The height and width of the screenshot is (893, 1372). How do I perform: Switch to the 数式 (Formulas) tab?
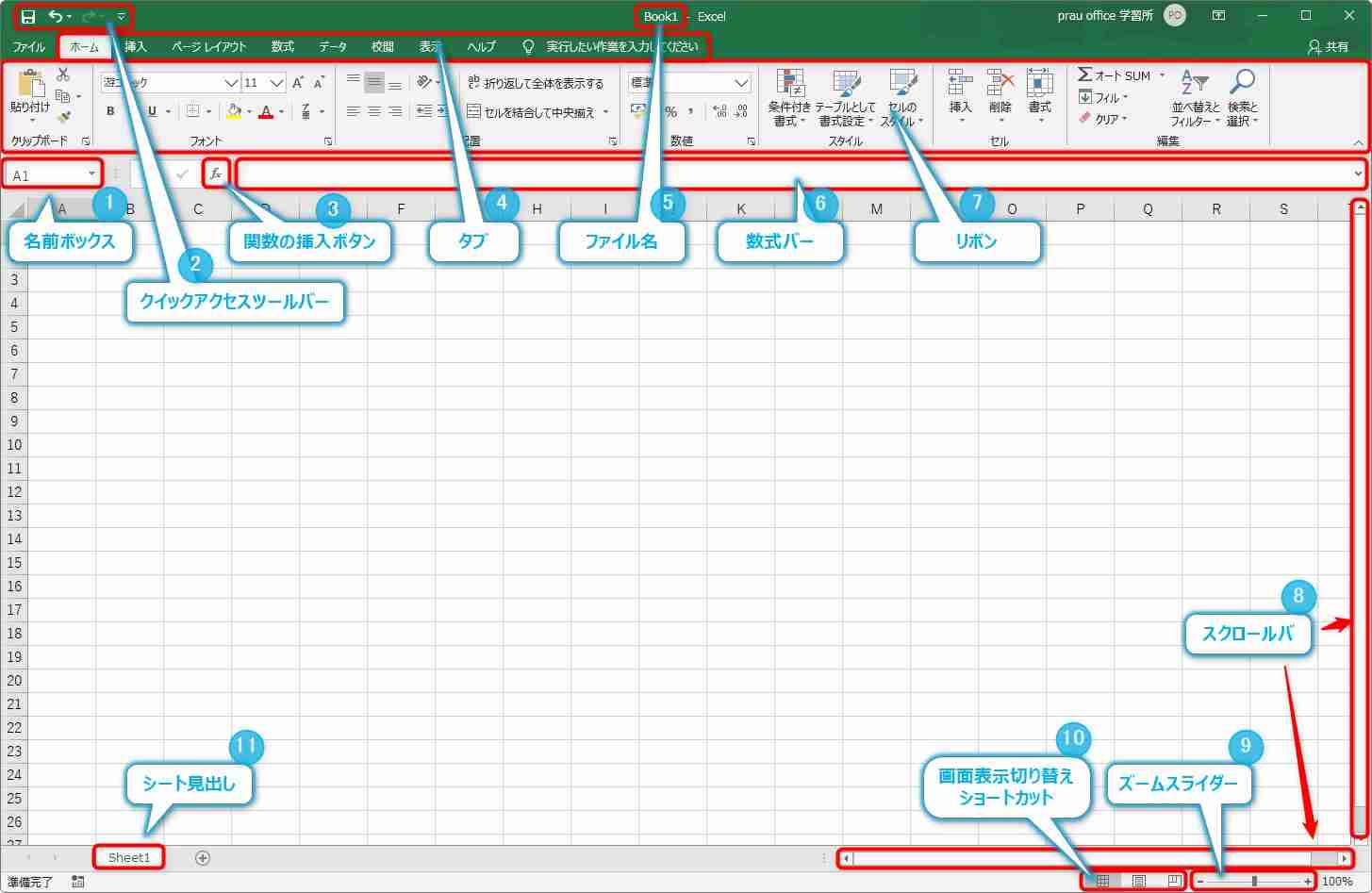click(x=282, y=46)
